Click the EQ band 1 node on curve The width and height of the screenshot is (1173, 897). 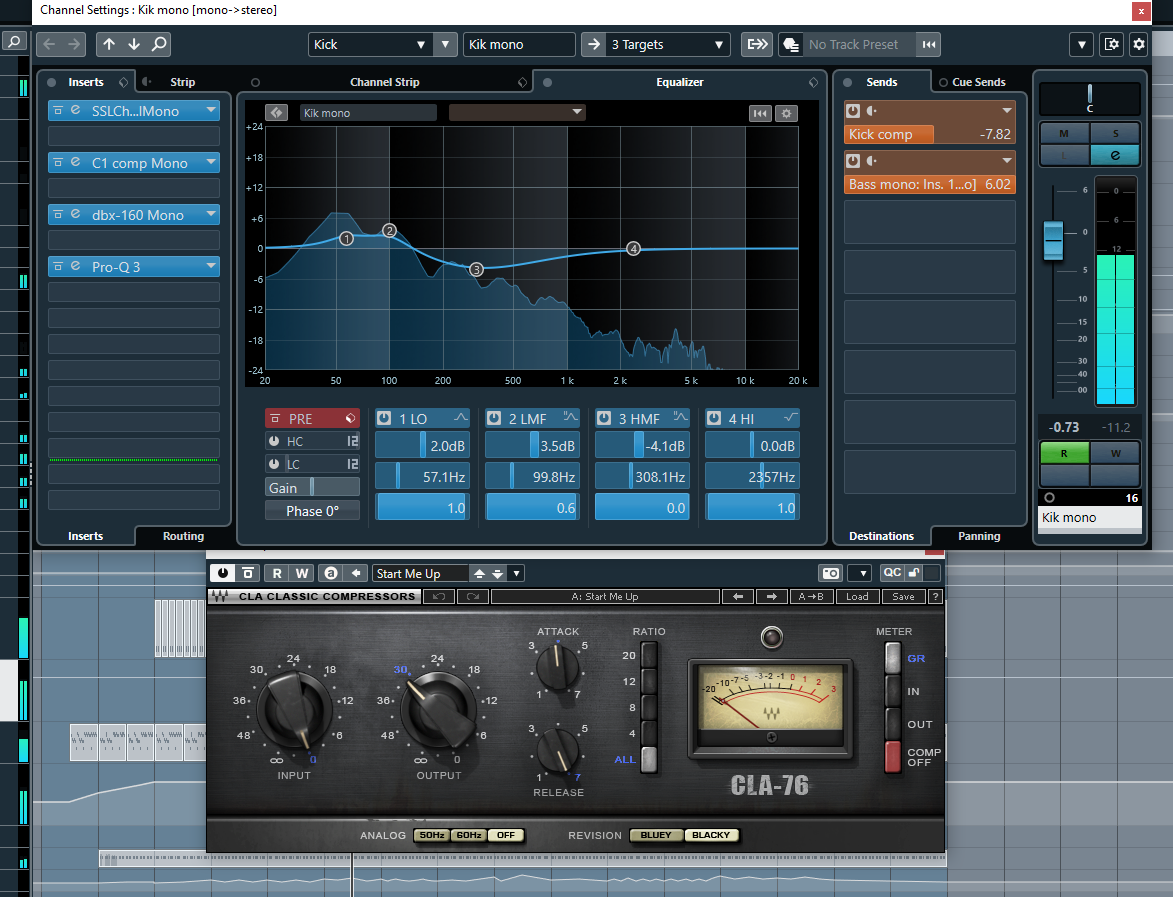[x=346, y=239]
